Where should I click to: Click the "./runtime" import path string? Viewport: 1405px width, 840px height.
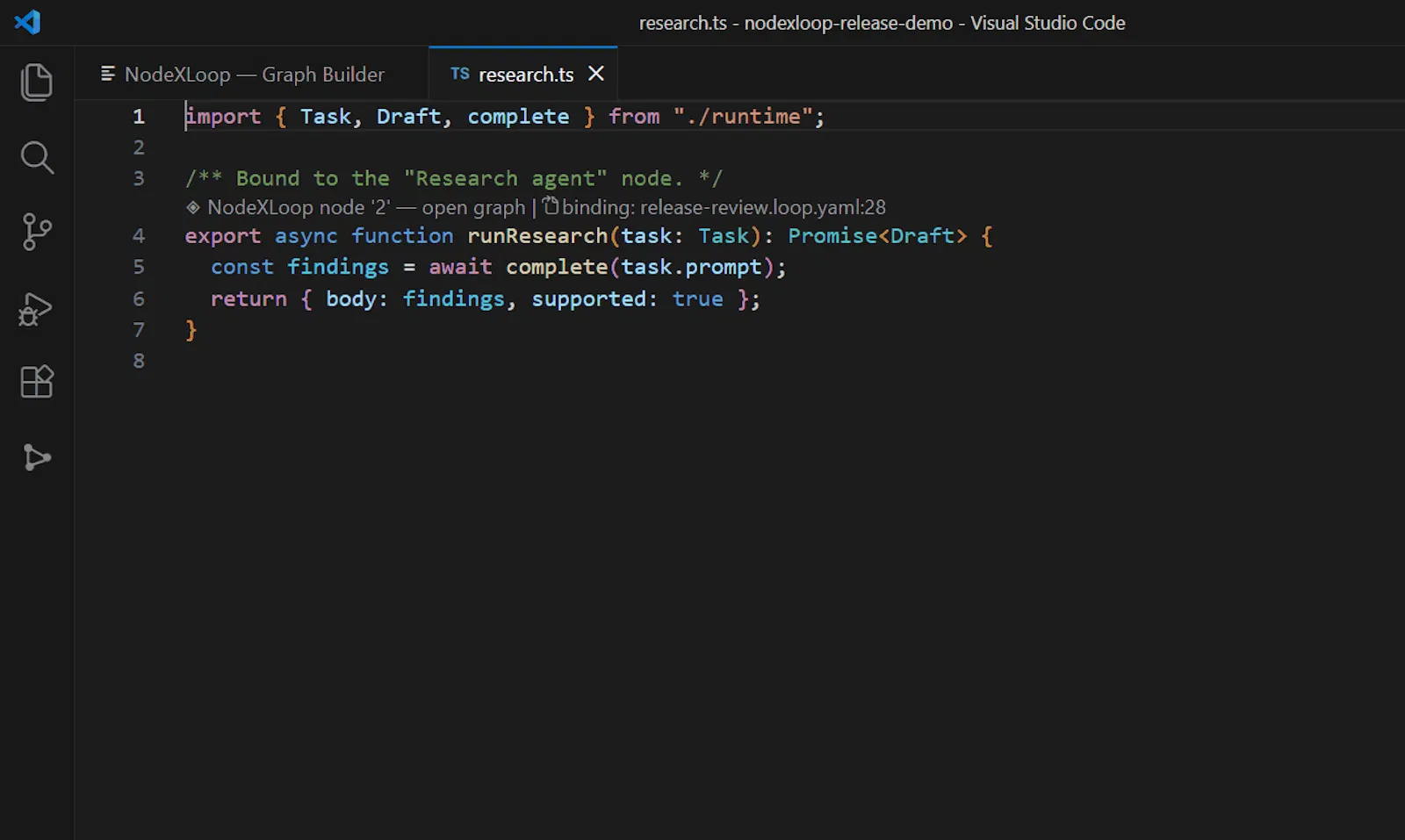743,116
